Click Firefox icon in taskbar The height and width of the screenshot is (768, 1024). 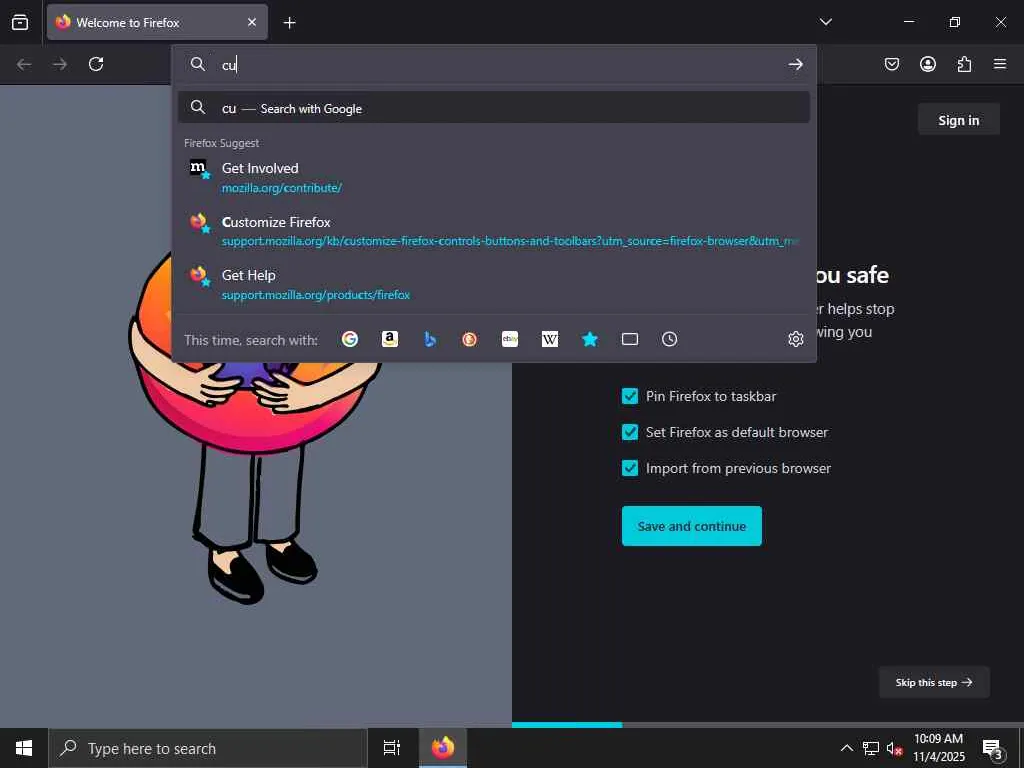pyautogui.click(x=443, y=748)
